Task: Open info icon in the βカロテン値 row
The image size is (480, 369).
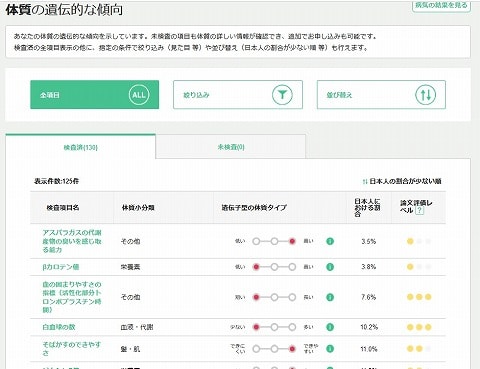Action: [330, 267]
